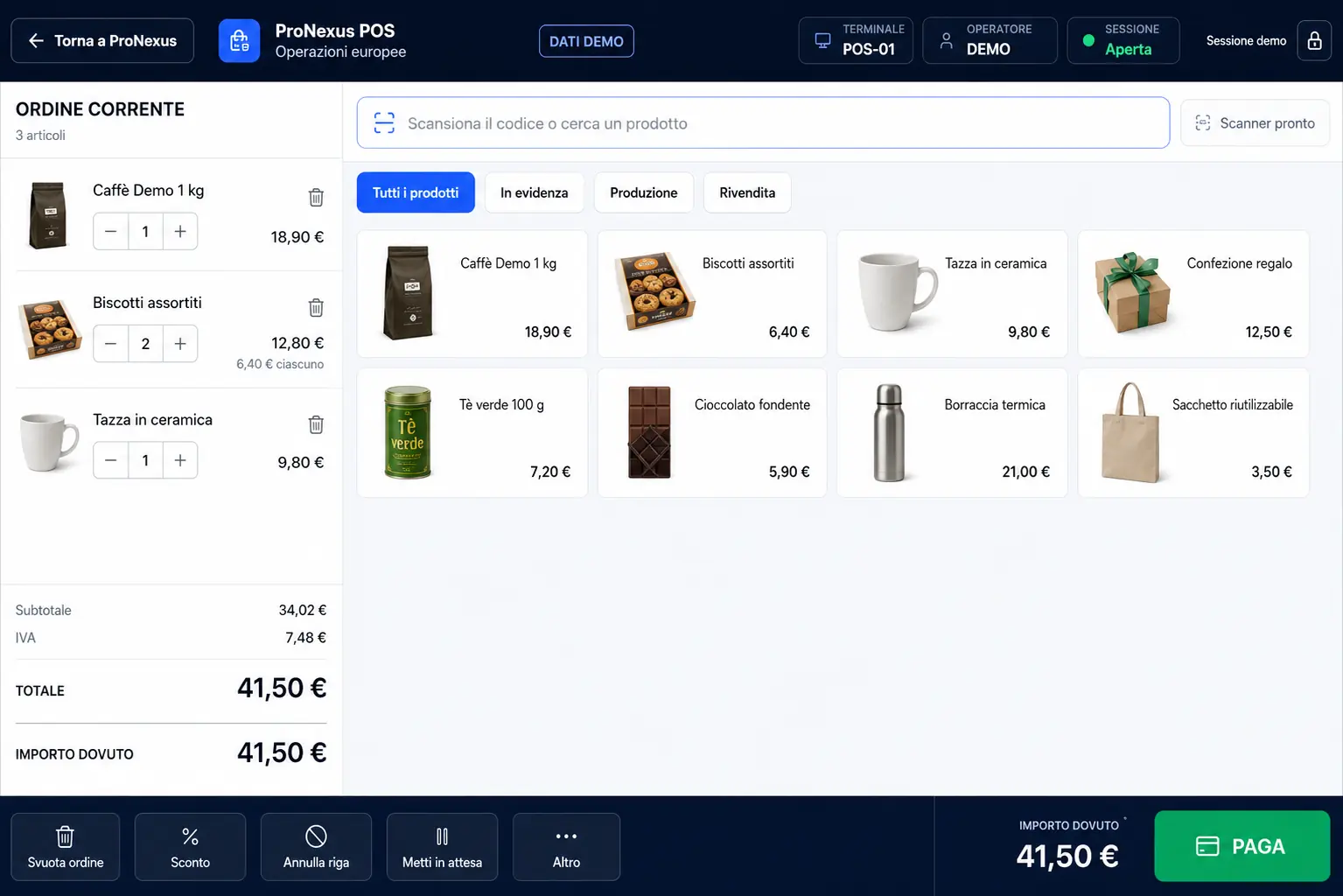Switch to the In evidenza tab

tap(535, 192)
